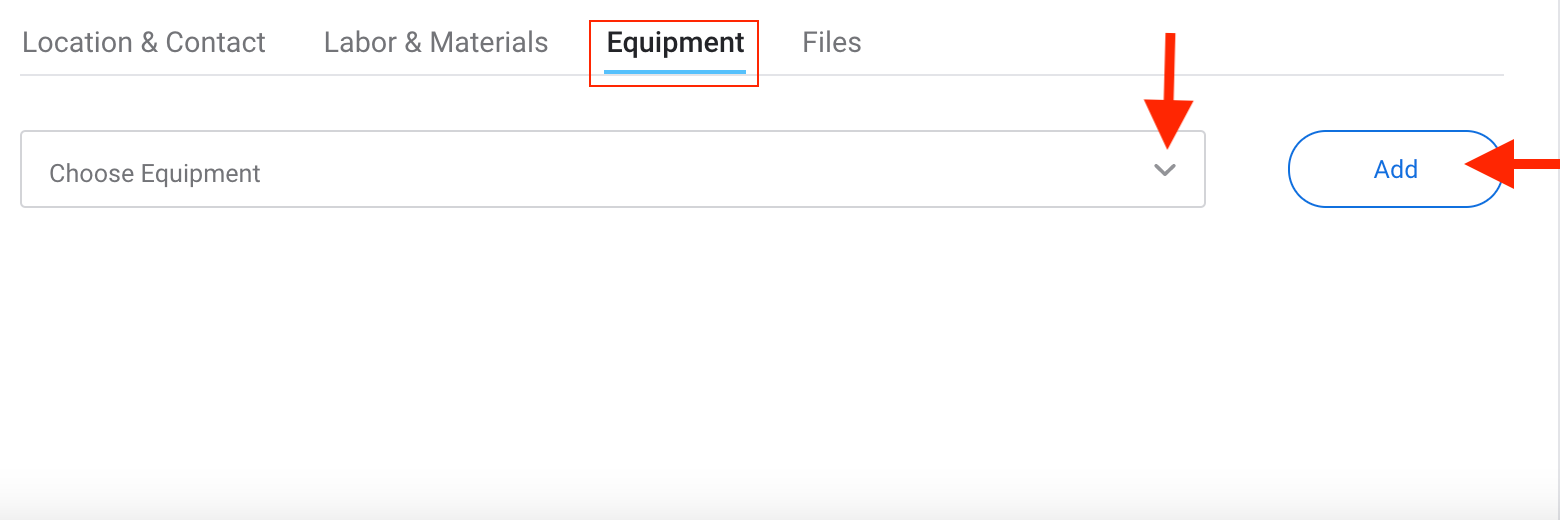Click the blue Add label text
Viewport: 1560px width, 520px height.
coord(1396,169)
